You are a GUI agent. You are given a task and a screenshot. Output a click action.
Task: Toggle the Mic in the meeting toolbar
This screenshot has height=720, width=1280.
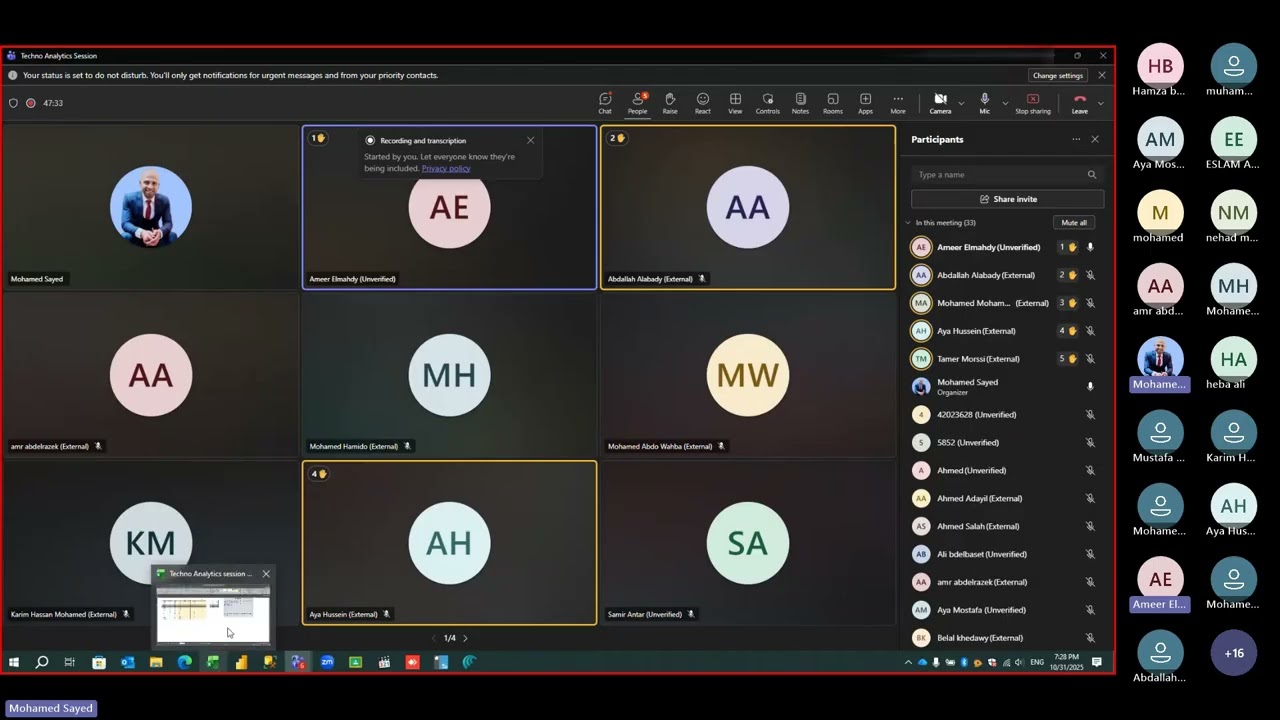(x=985, y=103)
